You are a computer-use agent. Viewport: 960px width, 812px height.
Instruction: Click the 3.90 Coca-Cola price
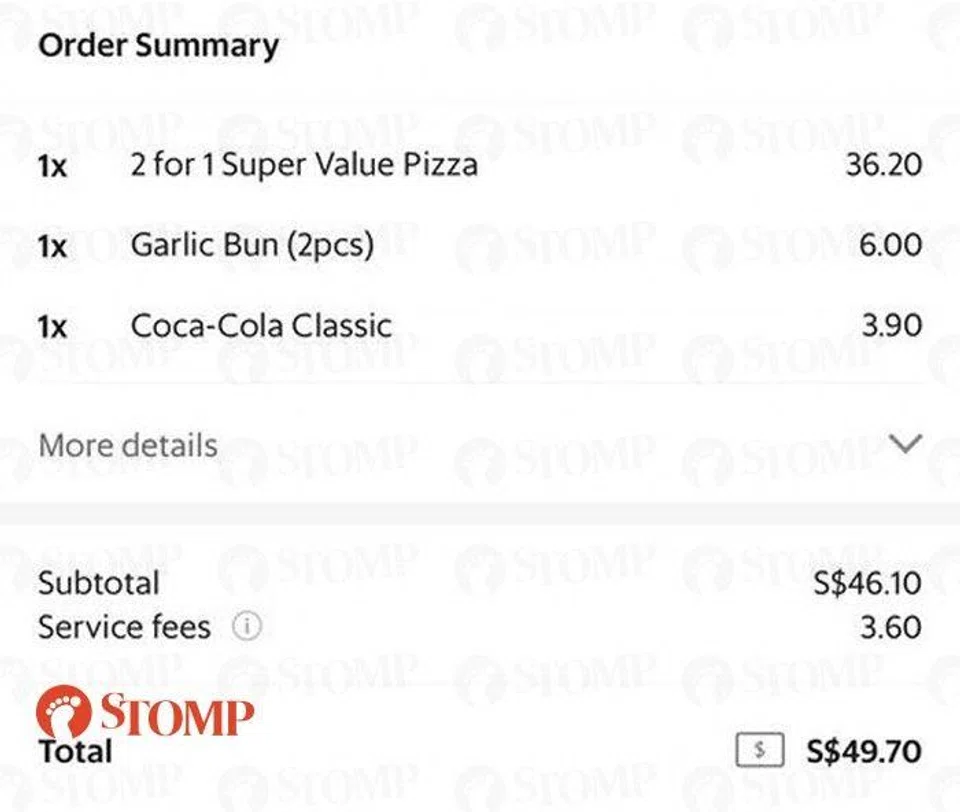pos(890,325)
